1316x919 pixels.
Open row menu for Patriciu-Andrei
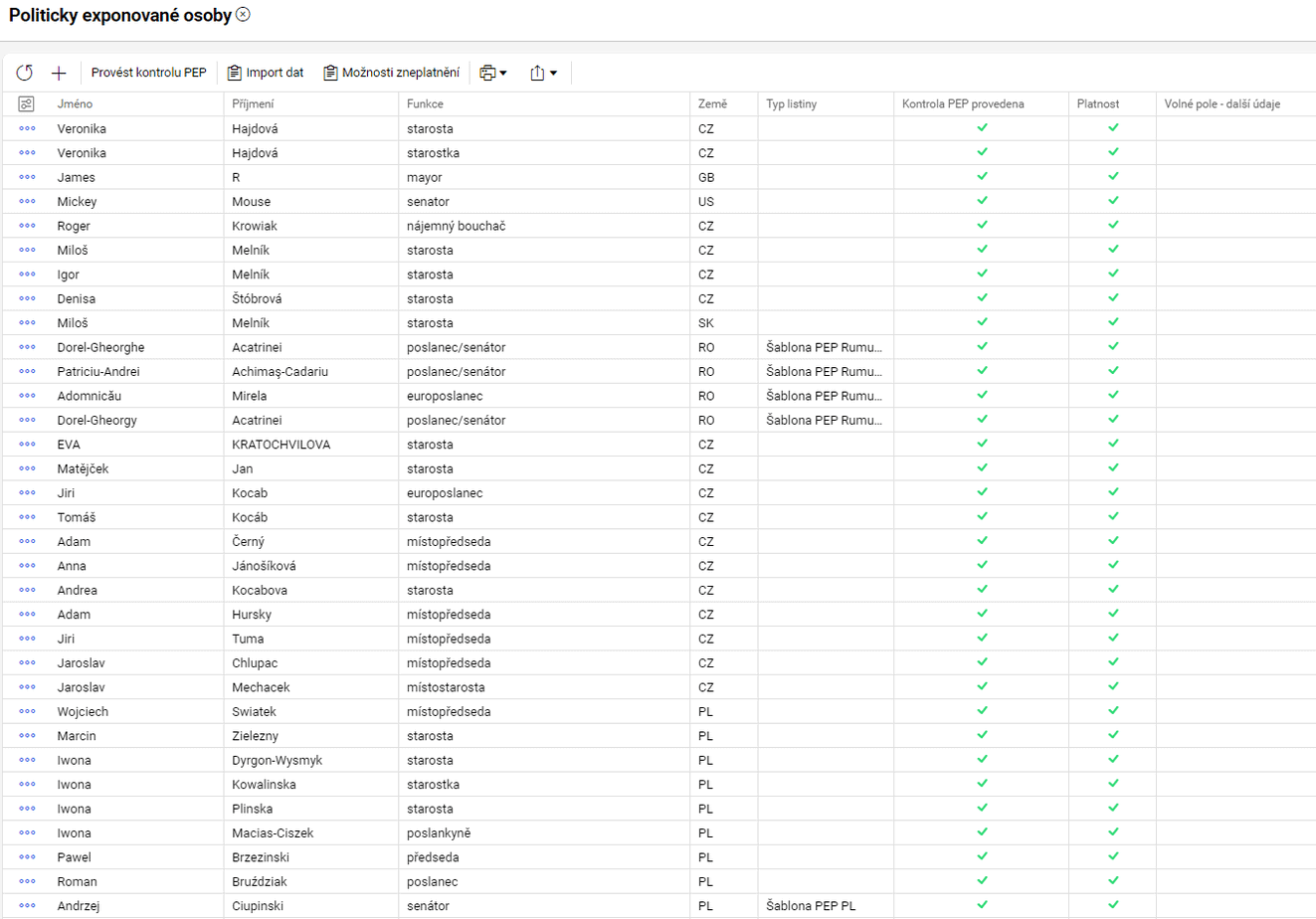click(x=27, y=371)
